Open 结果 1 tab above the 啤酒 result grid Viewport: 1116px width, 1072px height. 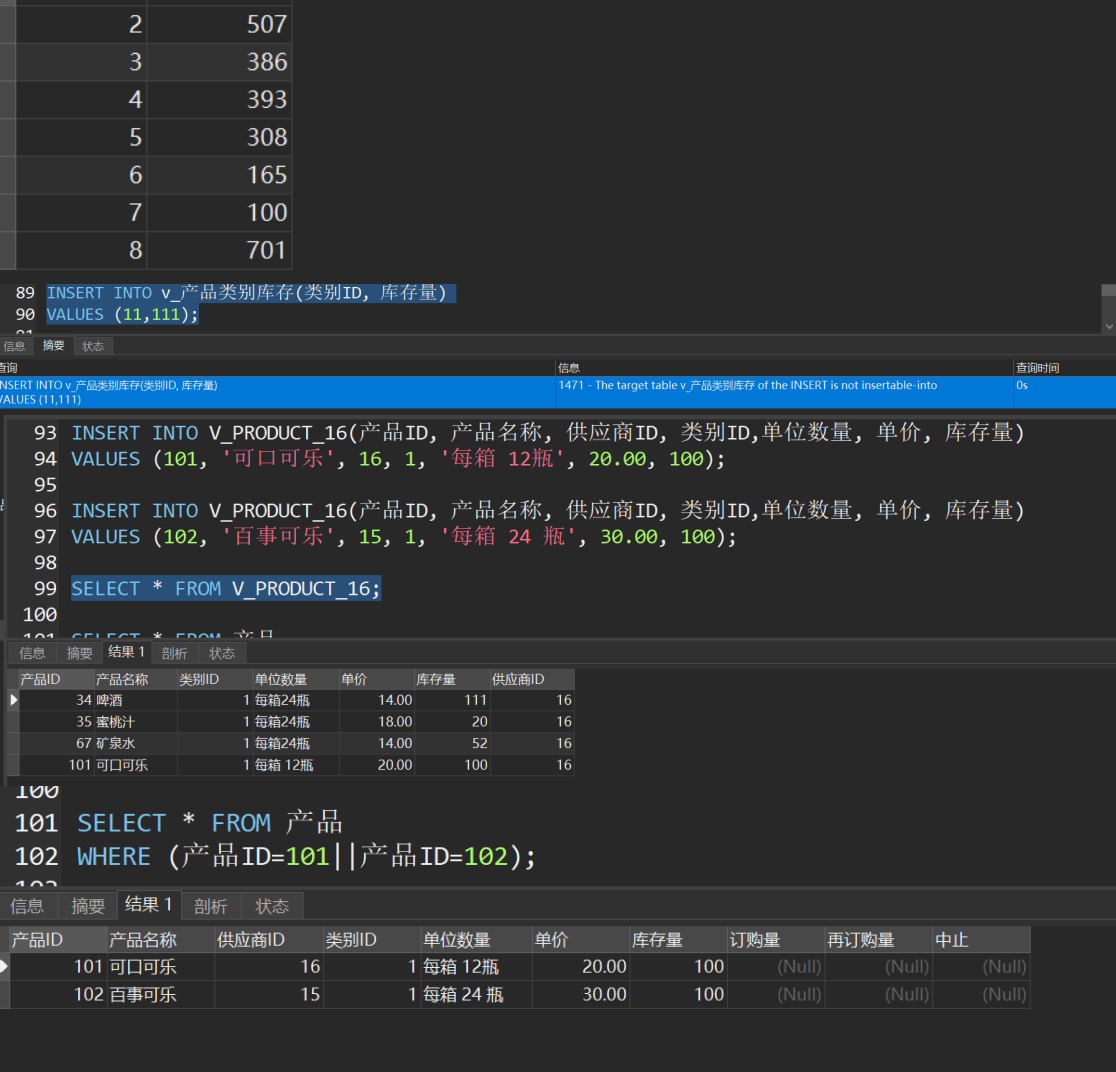(x=127, y=652)
